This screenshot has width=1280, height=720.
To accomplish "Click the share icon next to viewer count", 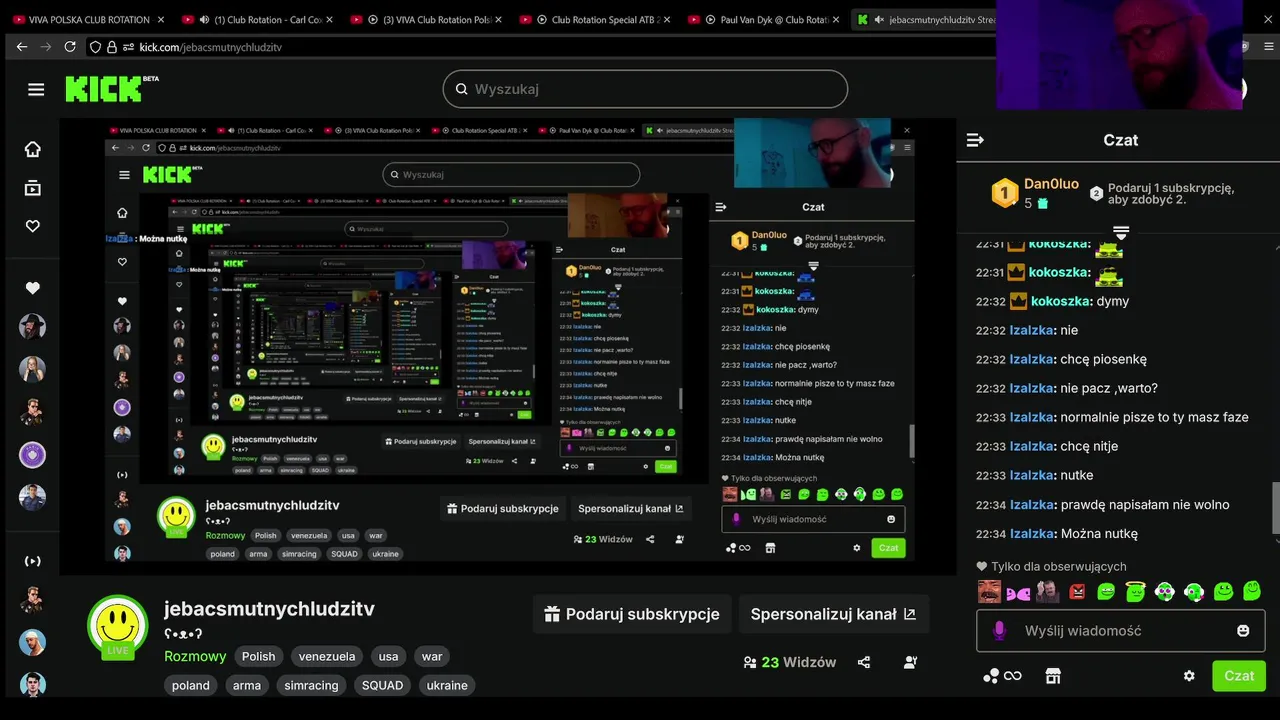I will pos(864,662).
